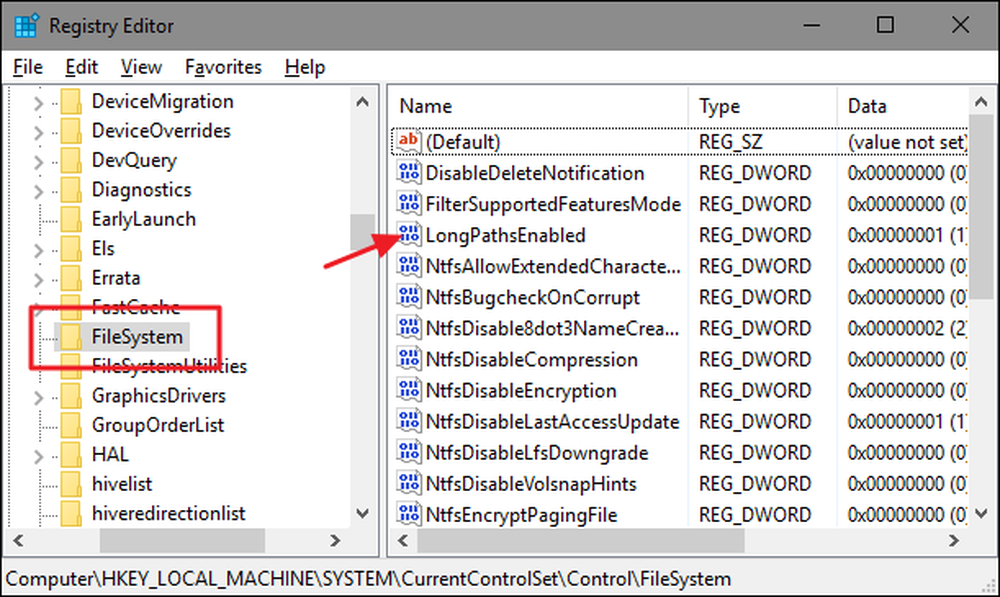Click the DWORD icon of NtfsDisableCompression

click(x=408, y=359)
